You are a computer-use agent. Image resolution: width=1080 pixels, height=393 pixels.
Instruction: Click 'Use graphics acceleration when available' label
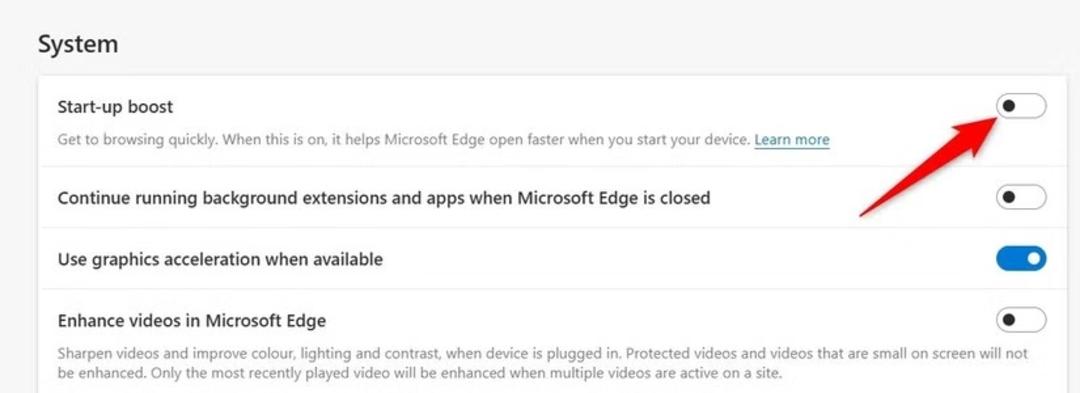coord(220,259)
